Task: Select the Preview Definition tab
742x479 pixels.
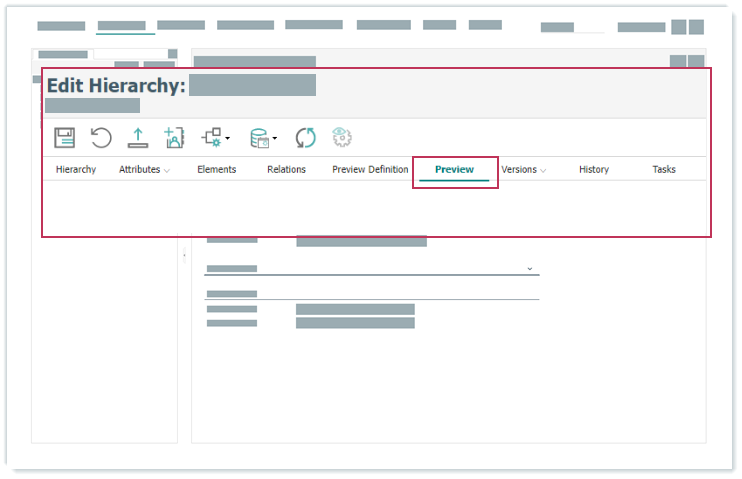Action: point(370,170)
